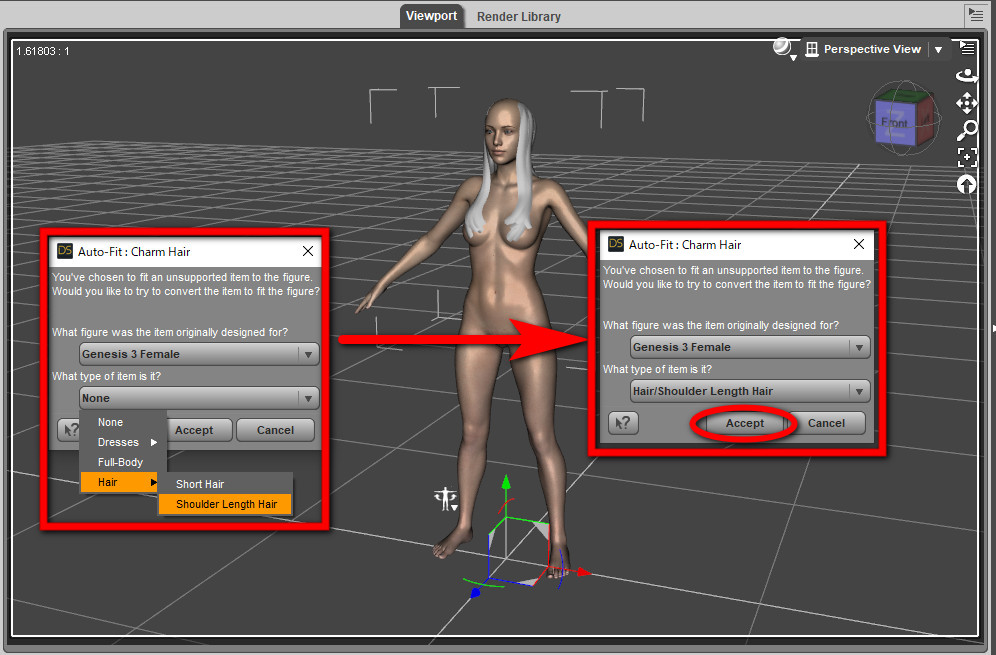
Task: Click the figure pose icon near the feet
Action: click(x=445, y=498)
